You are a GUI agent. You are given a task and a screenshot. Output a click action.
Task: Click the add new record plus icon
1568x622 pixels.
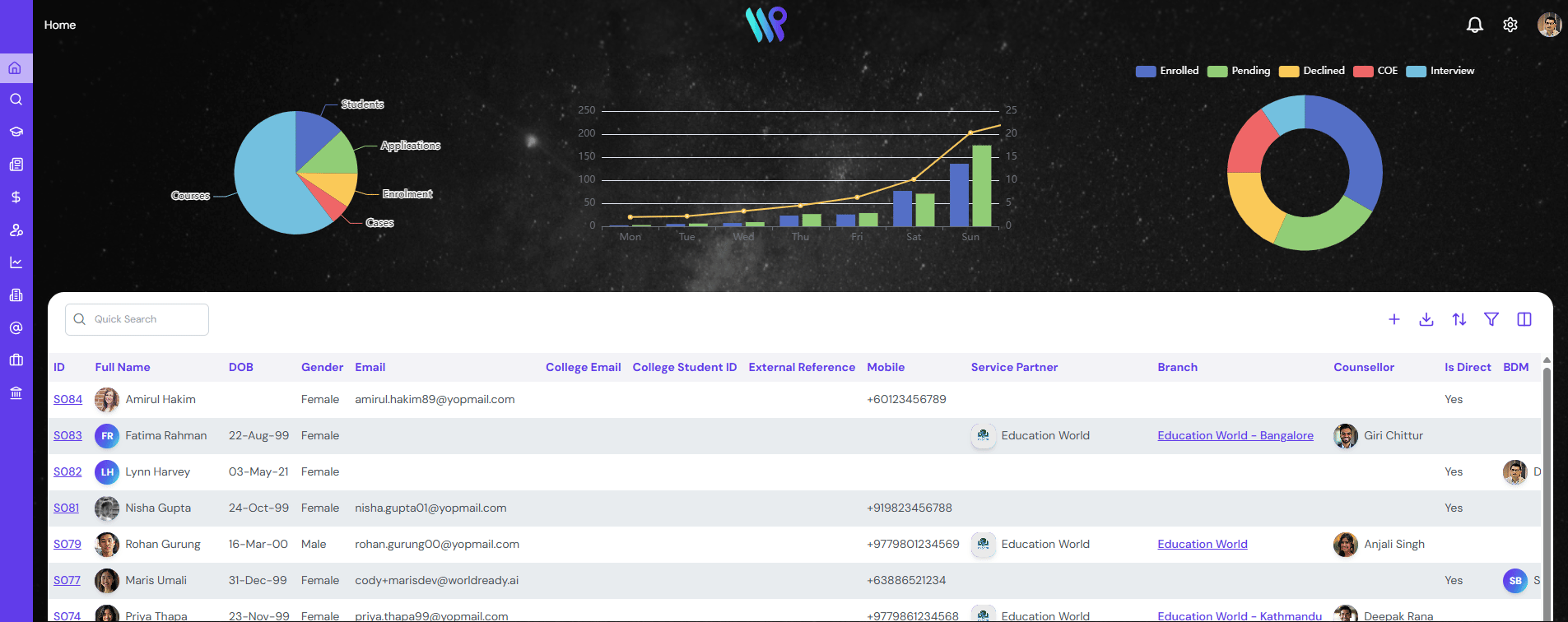click(1394, 319)
